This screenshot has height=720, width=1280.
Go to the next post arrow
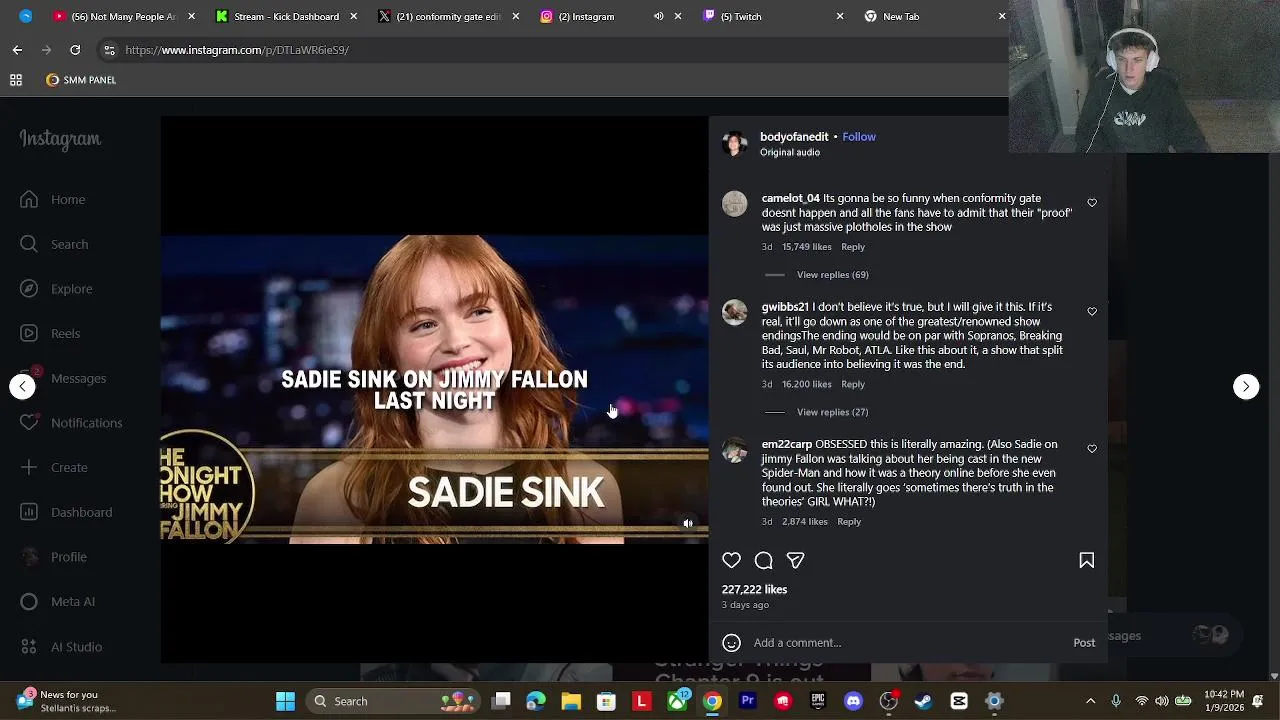pyautogui.click(x=1246, y=386)
